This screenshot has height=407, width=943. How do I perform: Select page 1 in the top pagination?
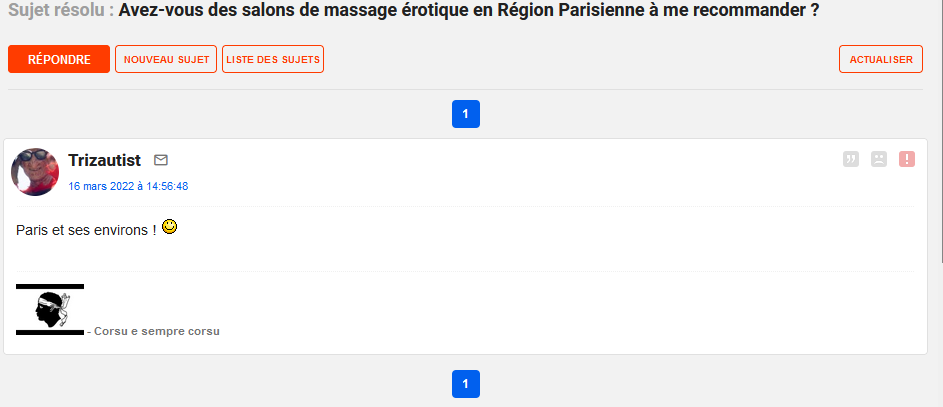point(466,114)
